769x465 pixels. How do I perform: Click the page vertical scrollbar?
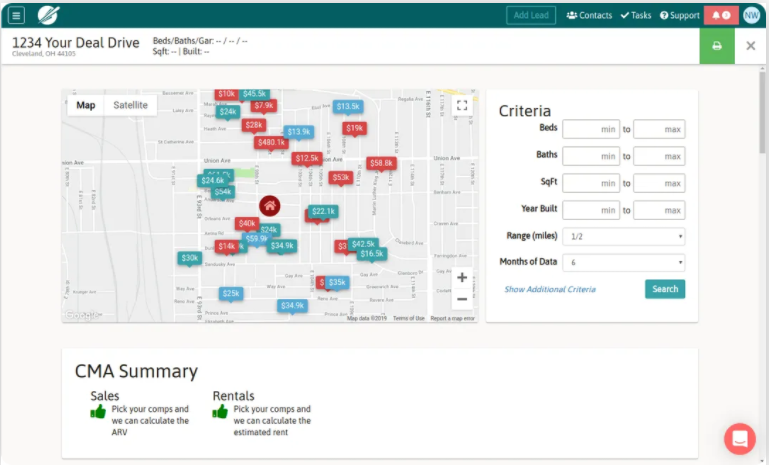tap(762, 113)
